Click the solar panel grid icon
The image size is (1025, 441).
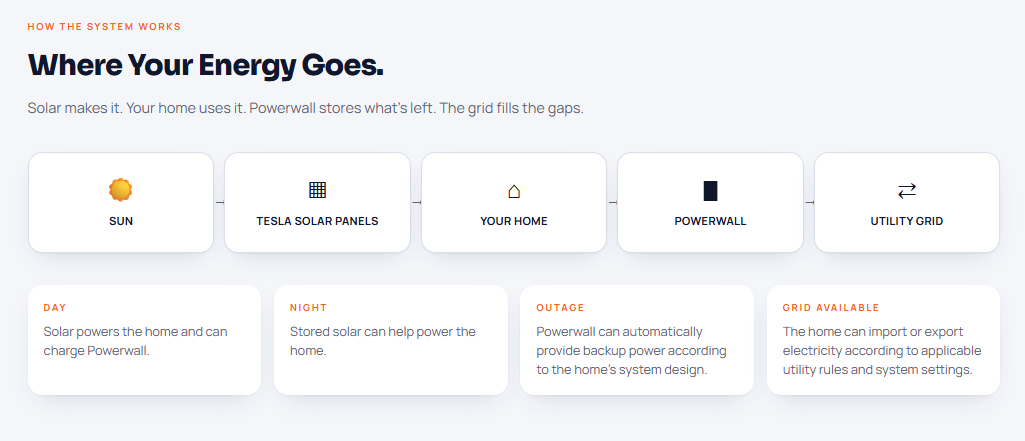click(317, 190)
